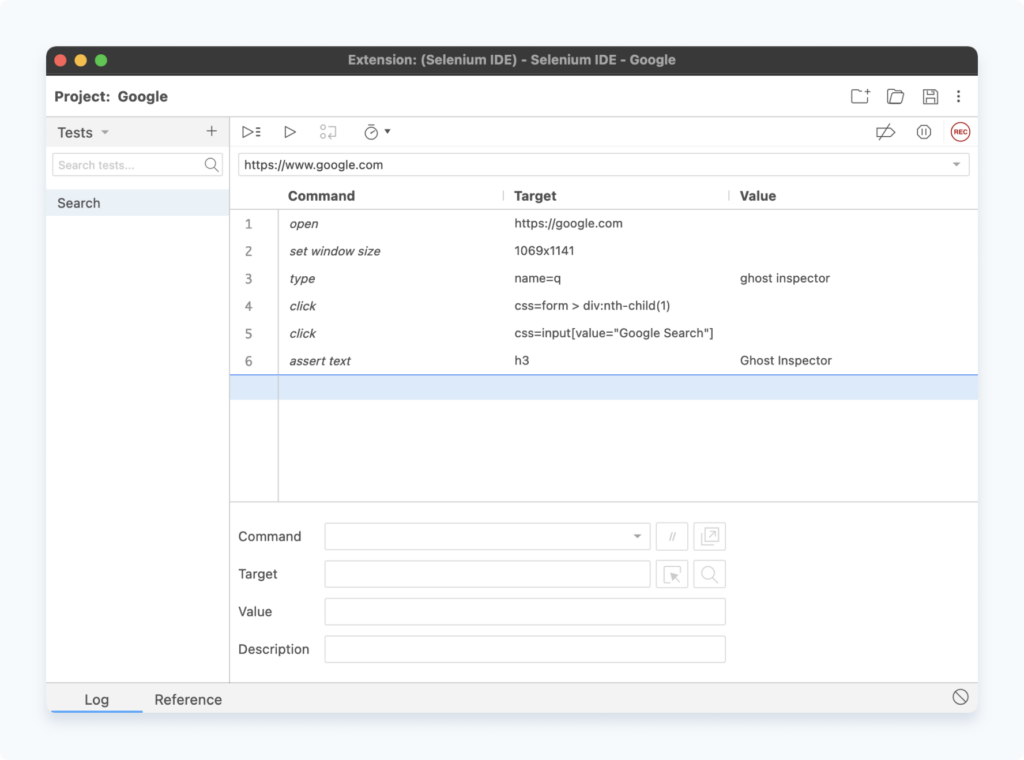This screenshot has height=760, width=1024.
Task: Run current test play icon
Action: (x=290, y=132)
